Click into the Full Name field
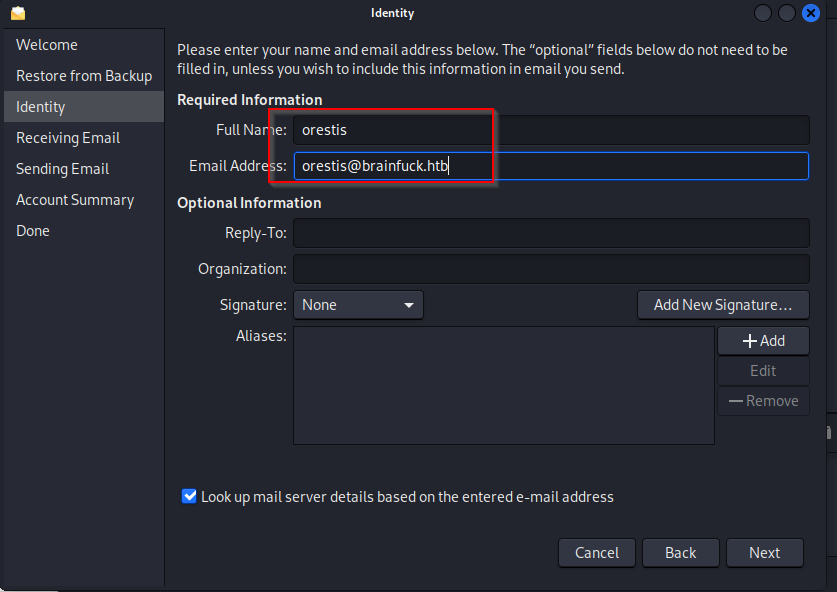This screenshot has width=837, height=592. pyautogui.click(x=550, y=130)
